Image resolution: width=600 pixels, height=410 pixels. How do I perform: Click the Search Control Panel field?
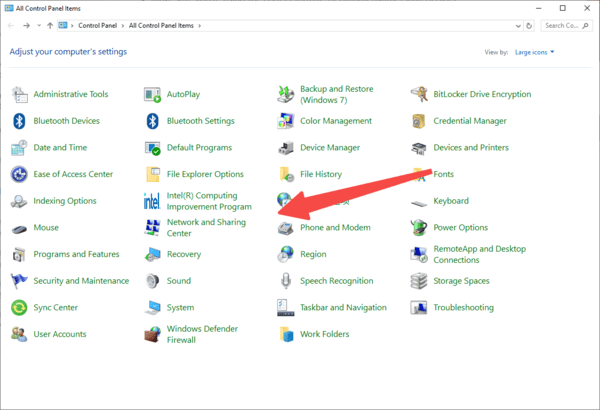[567, 26]
